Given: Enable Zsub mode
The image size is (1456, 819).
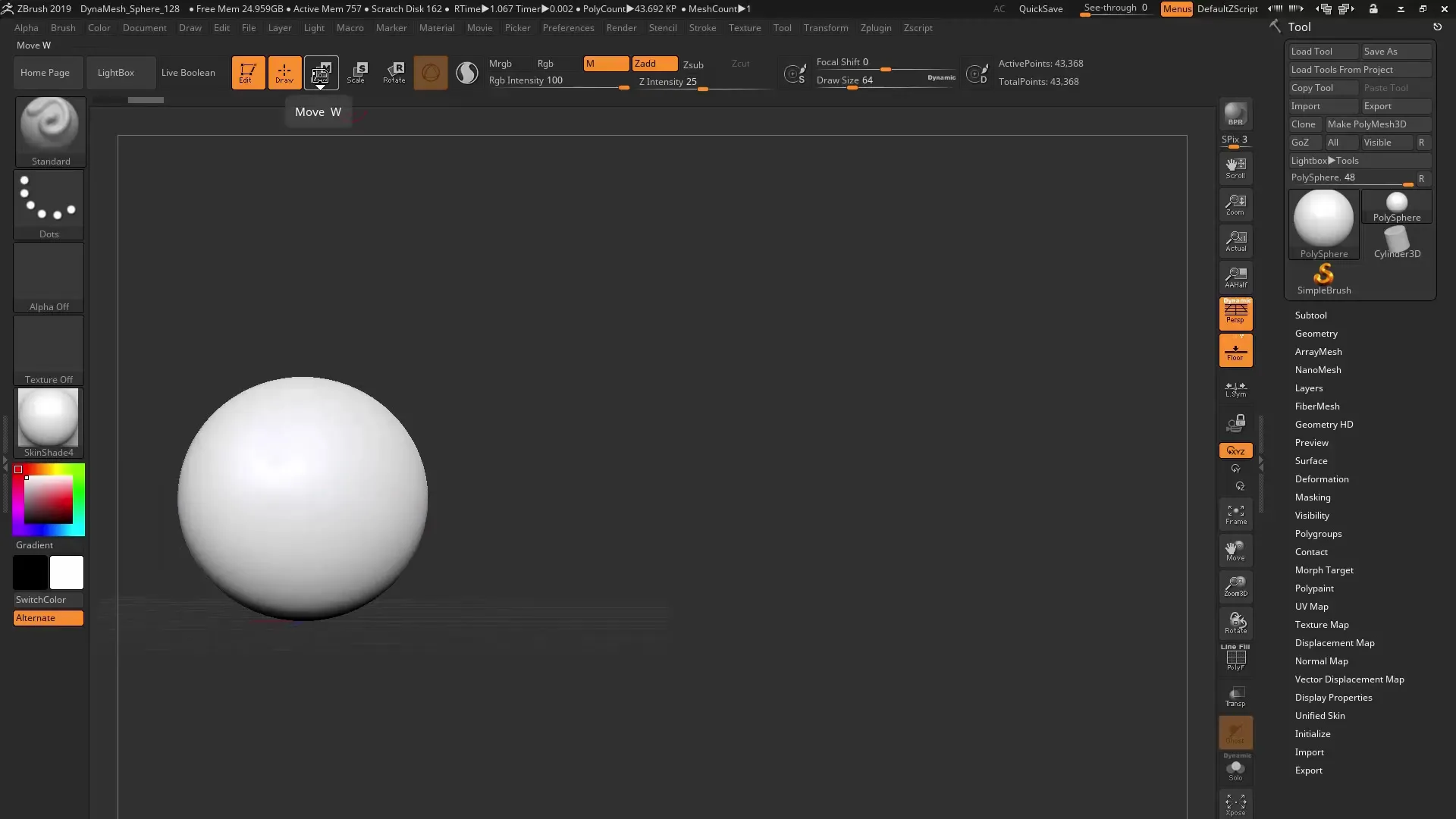Looking at the screenshot, I should point(694,64).
